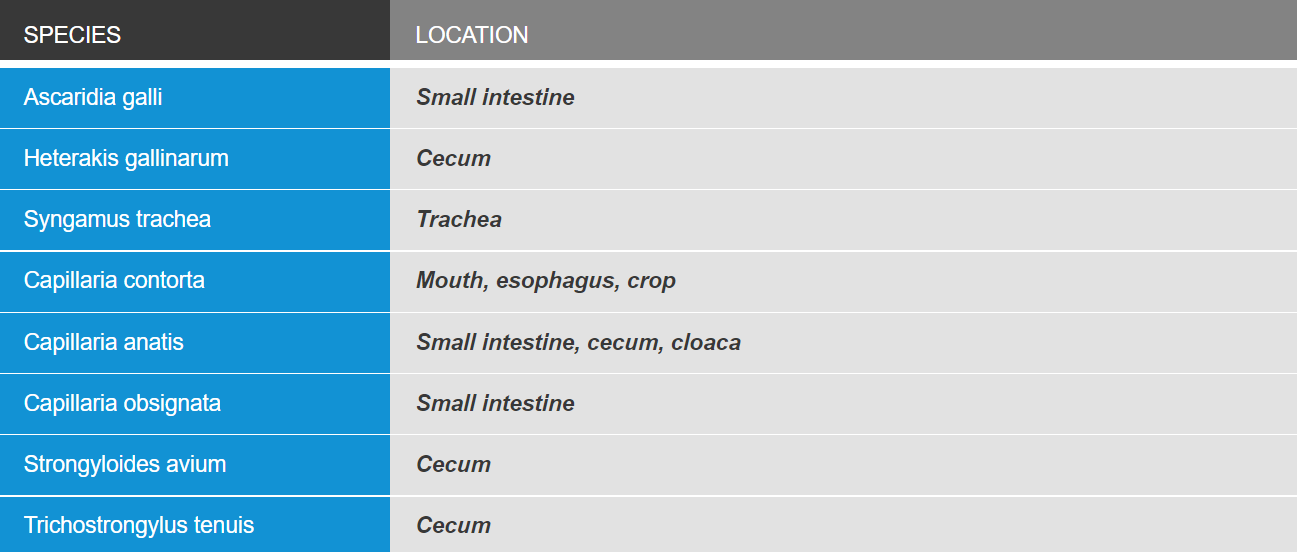Image resolution: width=1297 pixels, height=552 pixels.
Task: Select Capillaria contorta in the species column
Action: [x=195, y=281]
